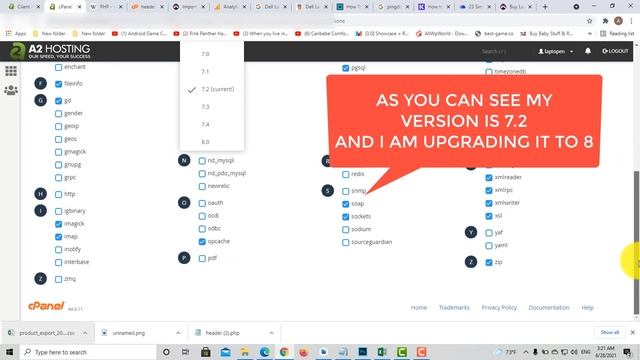Click the A2 Hosting logo
Viewport: 640px width, 360px height.
coord(50,51)
